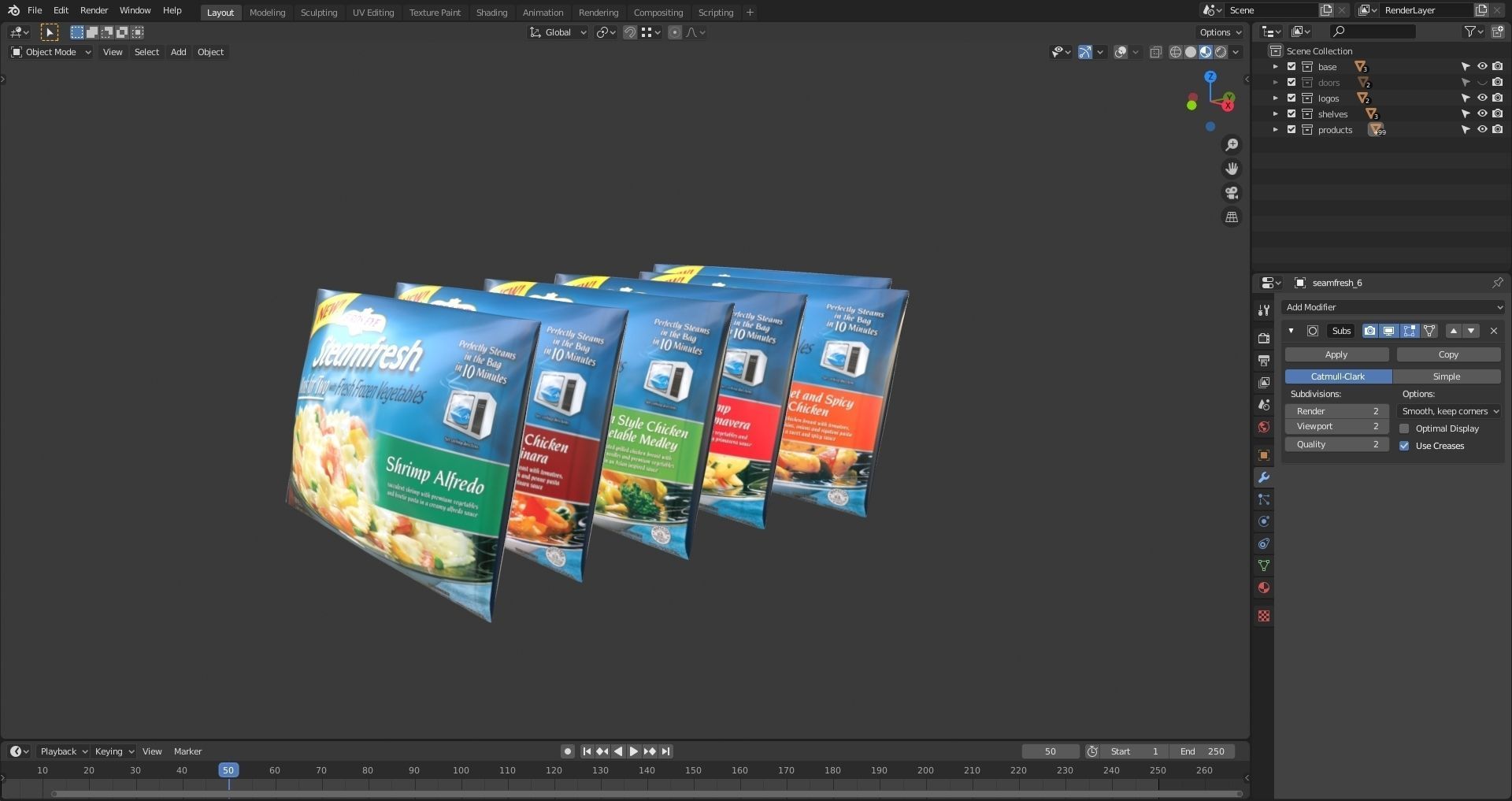Open the World properties tab
The image size is (1512, 801).
click(x=1264, y=426)
